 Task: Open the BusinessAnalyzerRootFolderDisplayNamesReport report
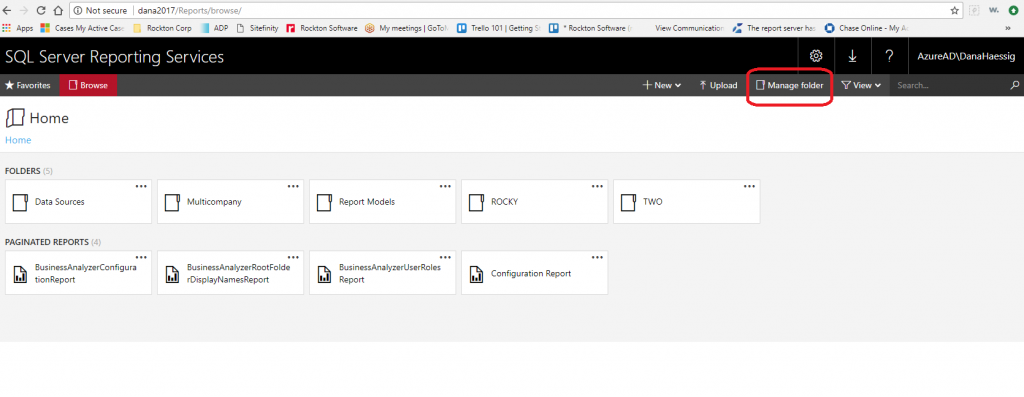(231, 274)
